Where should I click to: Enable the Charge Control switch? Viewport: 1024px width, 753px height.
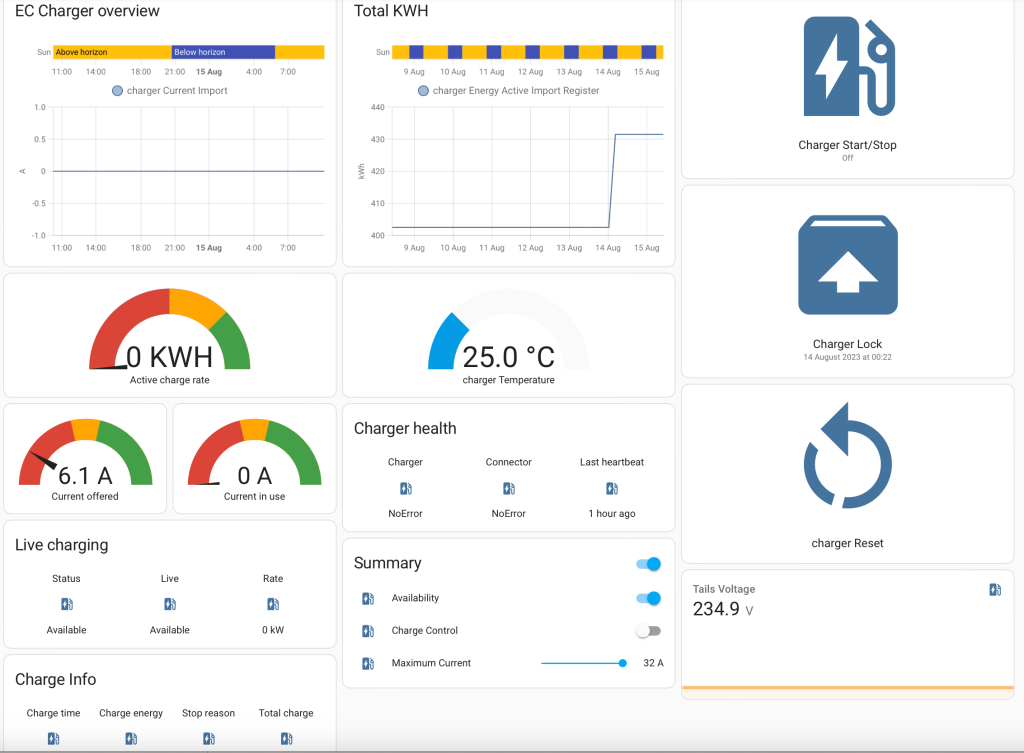(x=649, y=631)
